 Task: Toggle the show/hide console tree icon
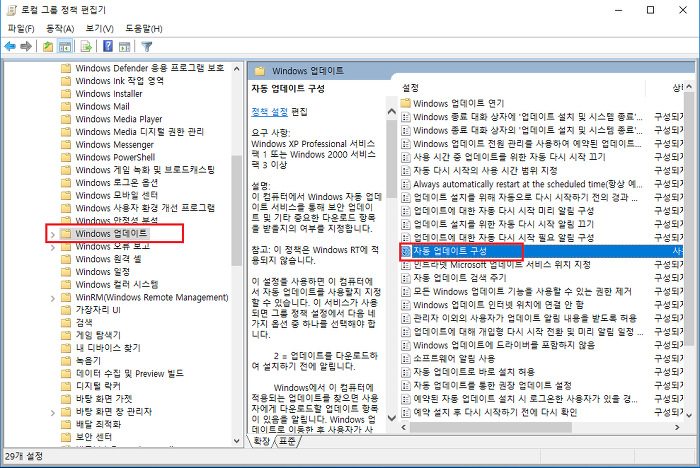(x=65, y=45)
